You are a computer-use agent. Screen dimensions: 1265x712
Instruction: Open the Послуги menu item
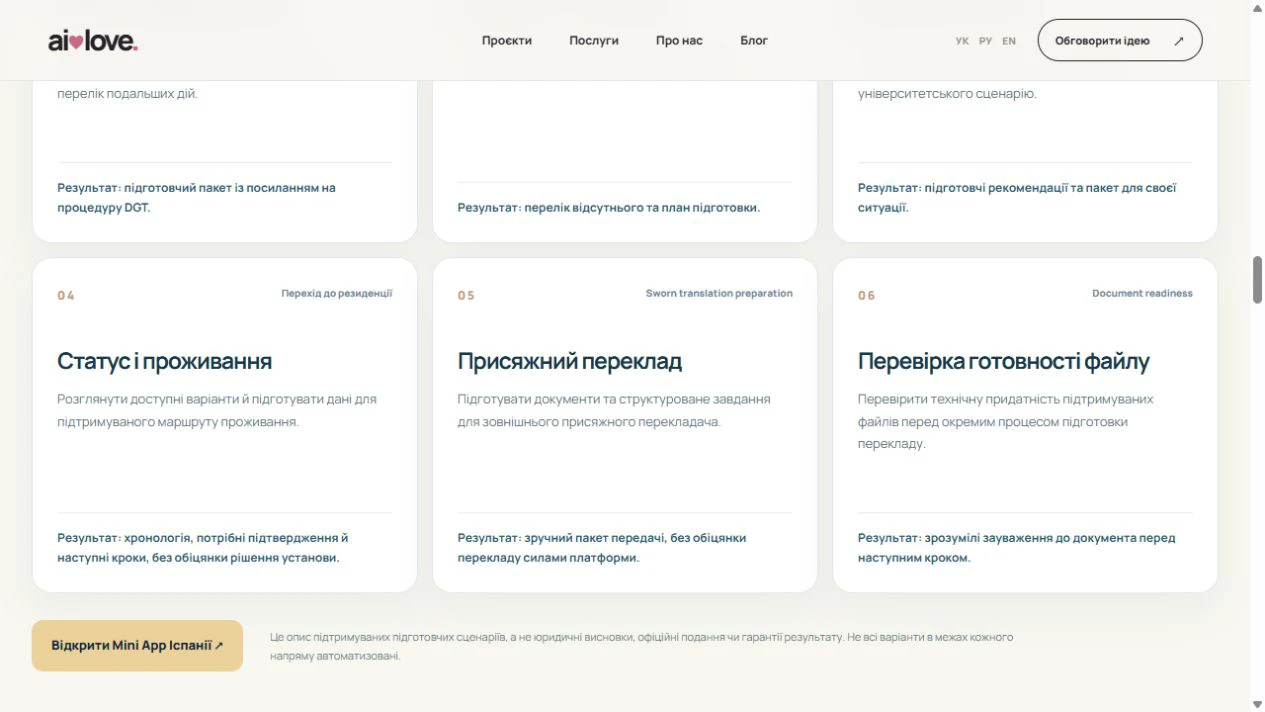pyautogui.click(x=594, y=41)
